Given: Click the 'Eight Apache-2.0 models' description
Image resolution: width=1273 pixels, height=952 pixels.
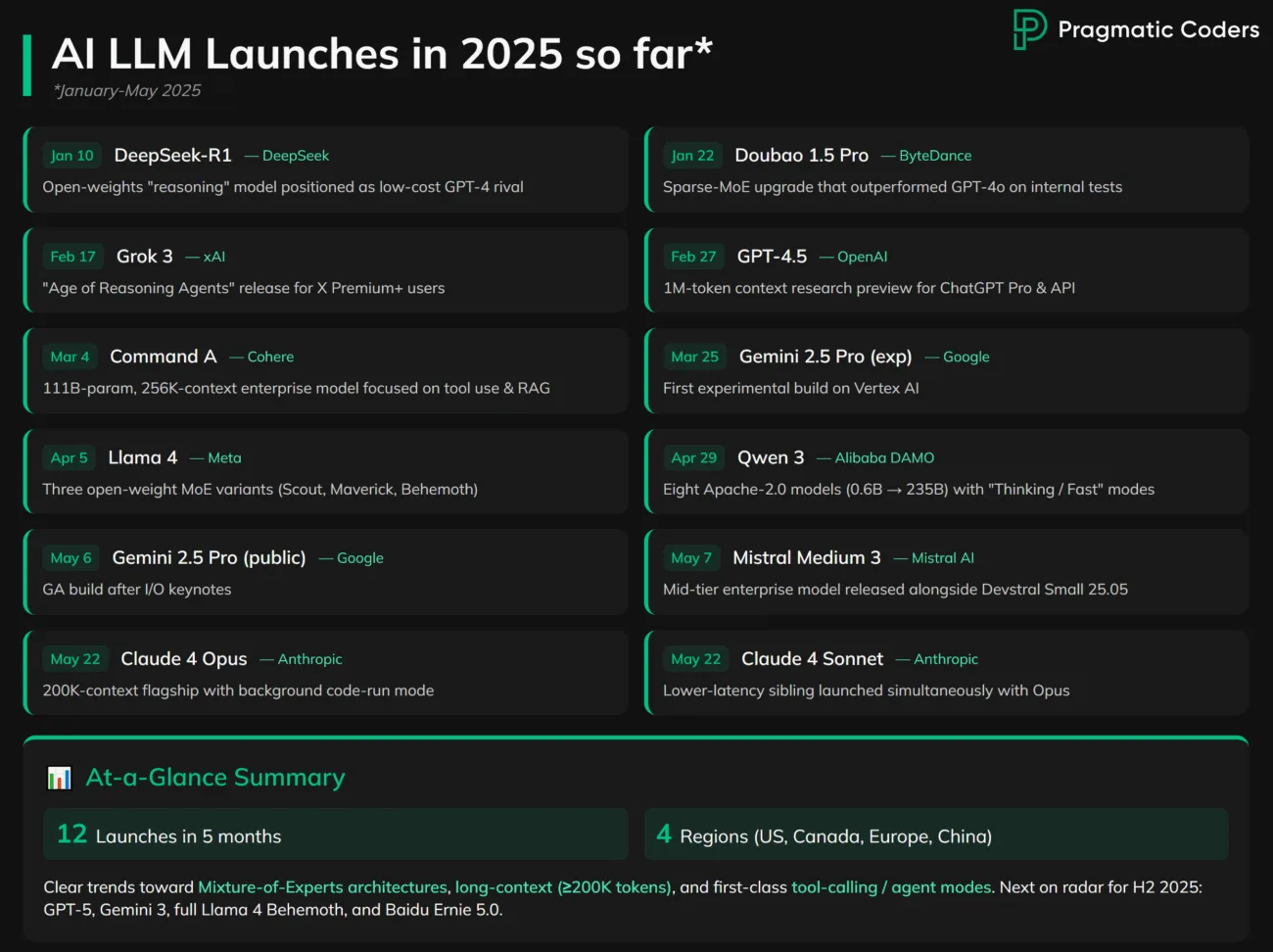Looking at the screenshot, I should pyautogui.click(x=909, y=489).
